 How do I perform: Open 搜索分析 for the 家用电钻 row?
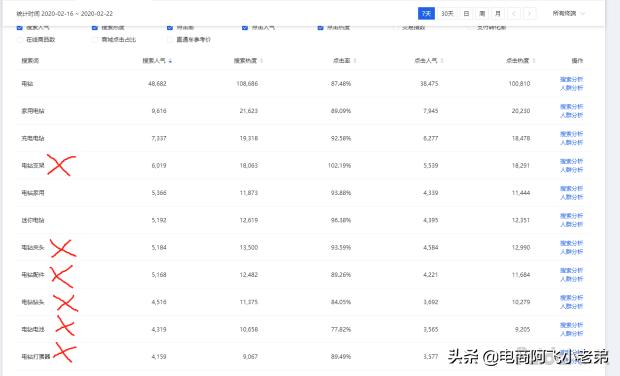pos(571,107)
